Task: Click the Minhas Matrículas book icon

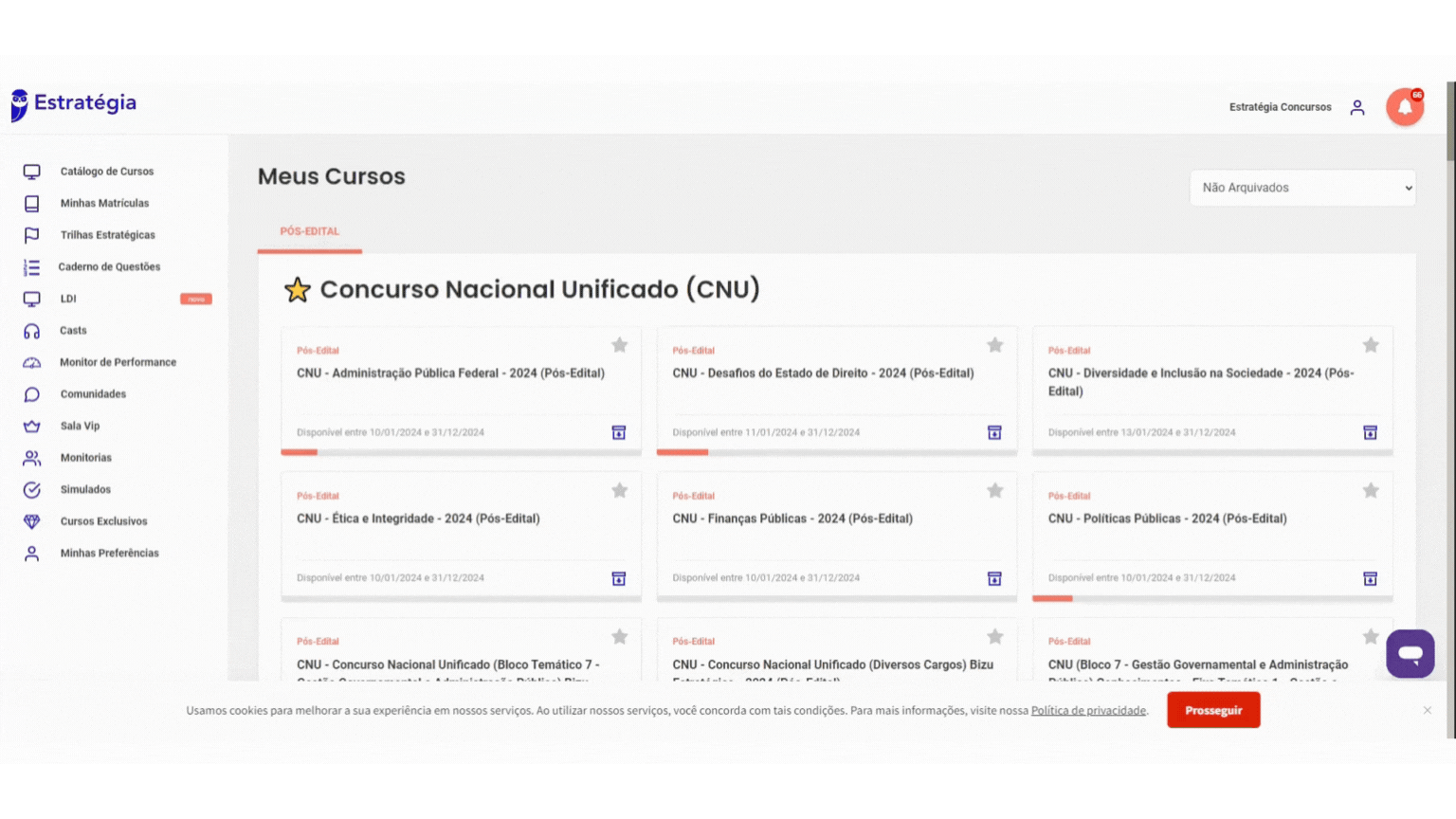Action: (x=31, y=204)
